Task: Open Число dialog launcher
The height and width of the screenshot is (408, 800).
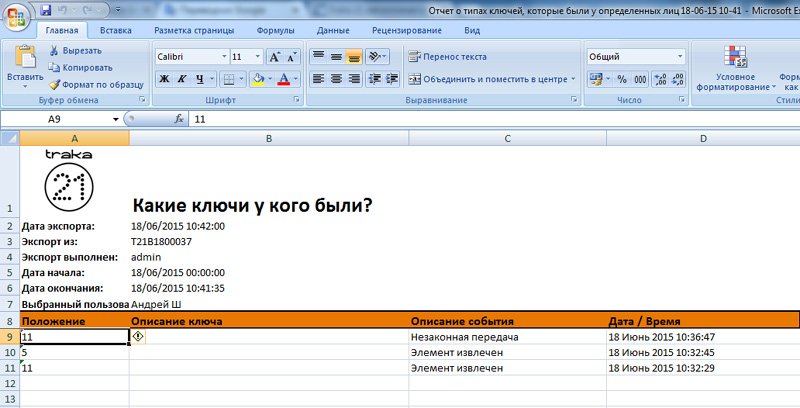Action: [682, 100]
